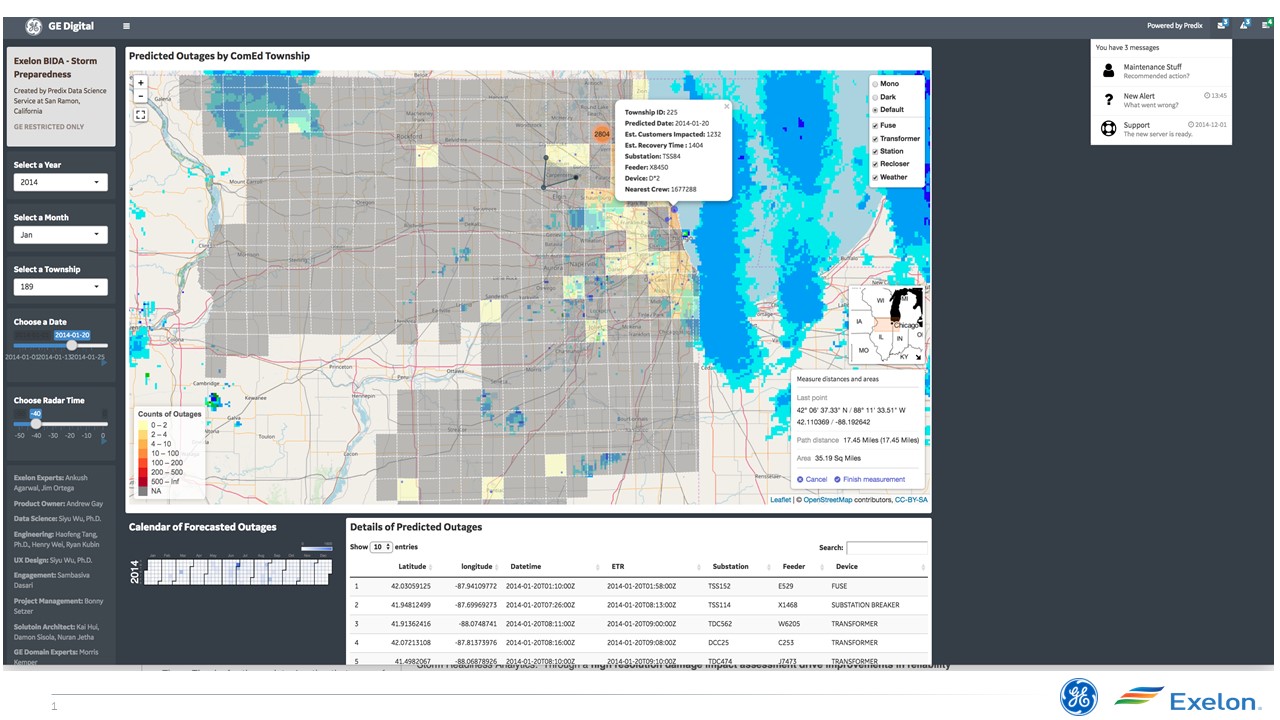Click the 2804 outage marker on map
The height and width of the screenshot is (720, 1280).
pos(601,133)
